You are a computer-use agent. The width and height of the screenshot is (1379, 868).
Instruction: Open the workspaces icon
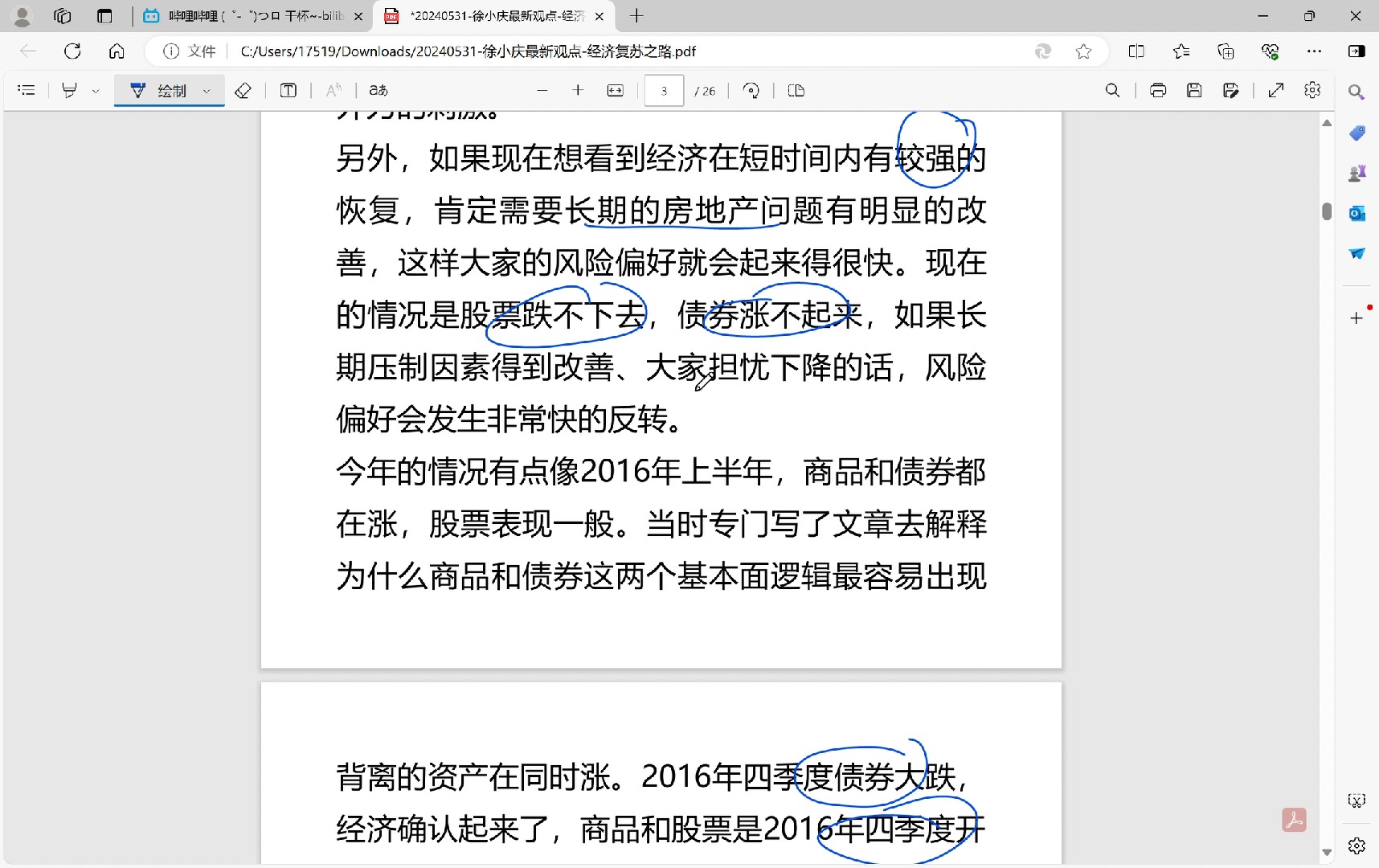point(62,16)
